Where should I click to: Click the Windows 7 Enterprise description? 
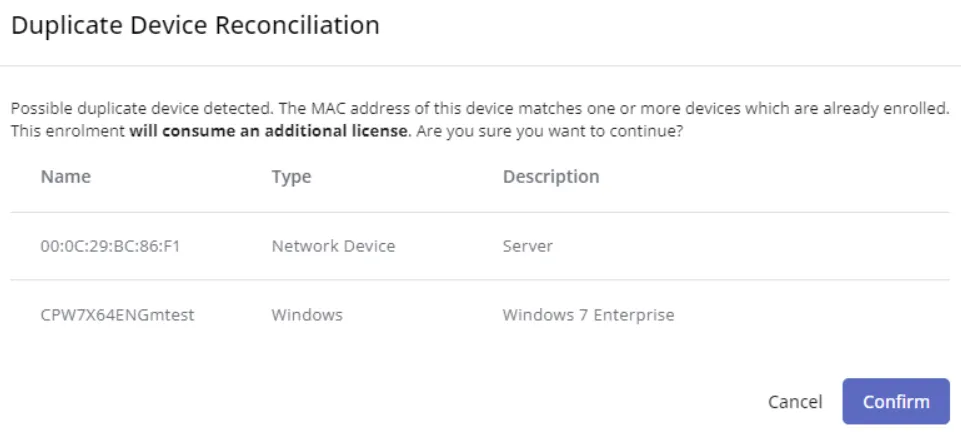588,315
